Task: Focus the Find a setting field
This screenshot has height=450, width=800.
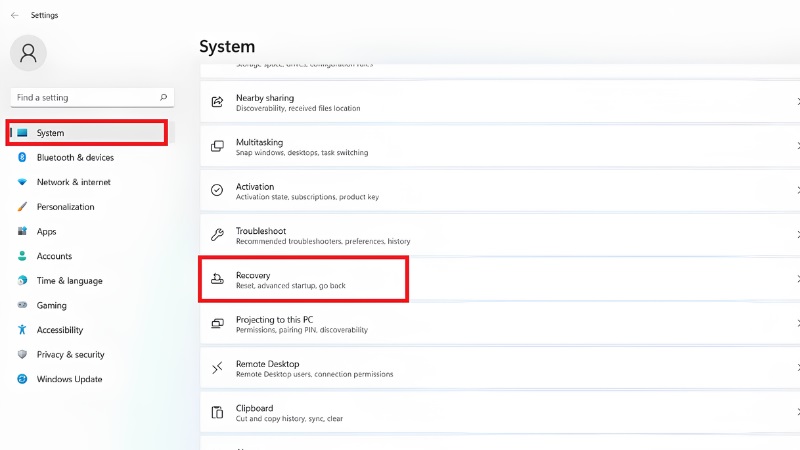Action: pyautogui.click(x=92, y=97)
